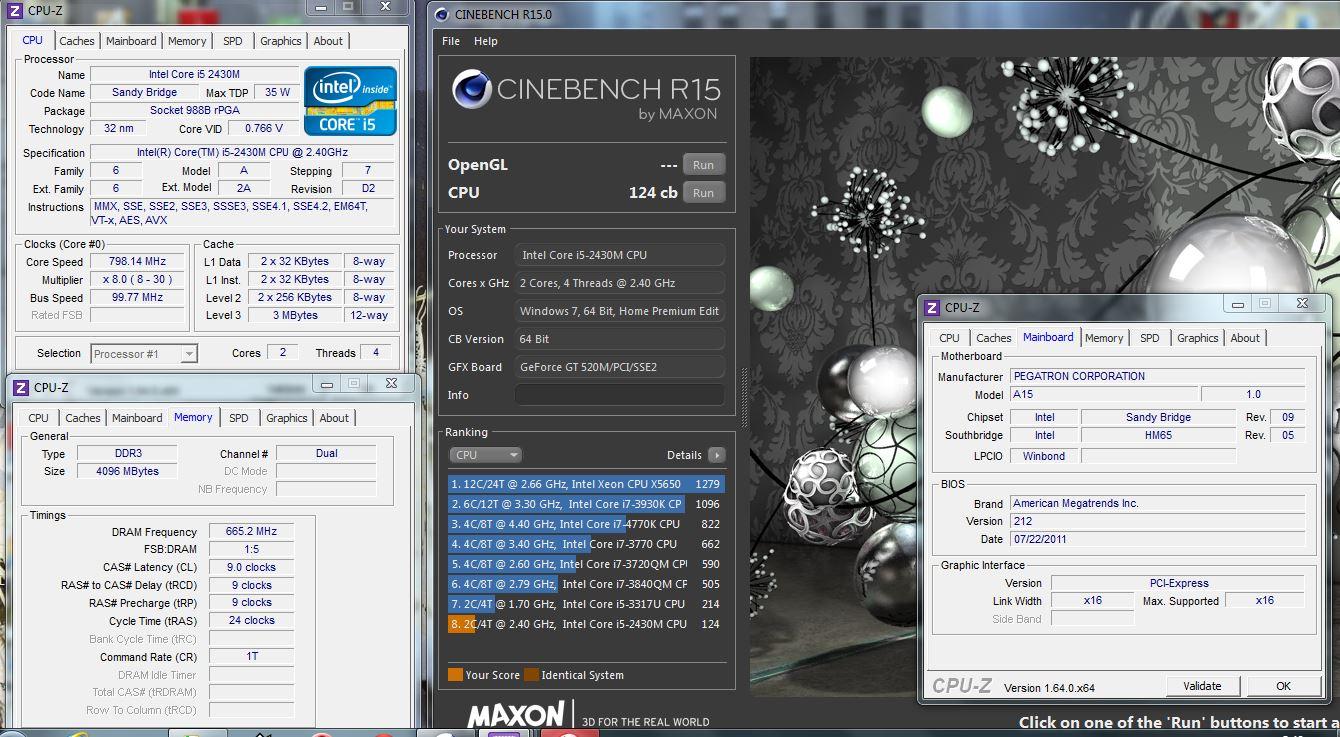Click the PEGATRON CORPORATION manufacturer field
The height and width of the screenshot is (737, 1340).
point(1157,376)
